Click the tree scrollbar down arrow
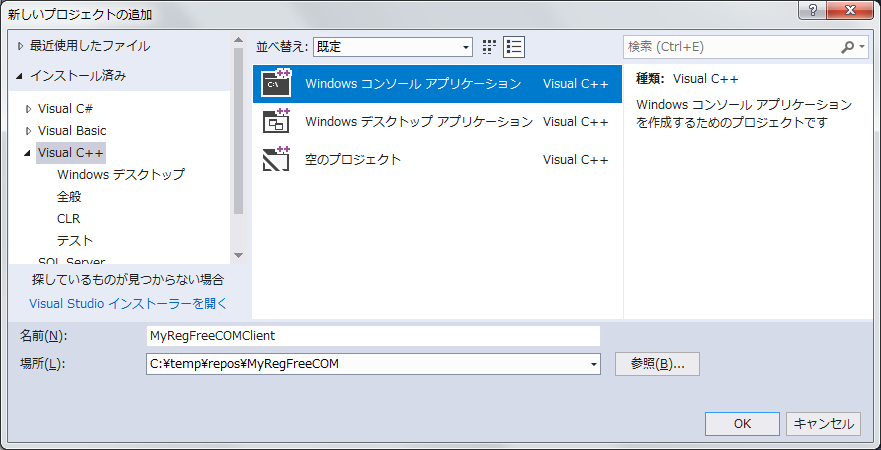Image resolution: width=881 pixels, height=450 pixels. pos(238,256)
